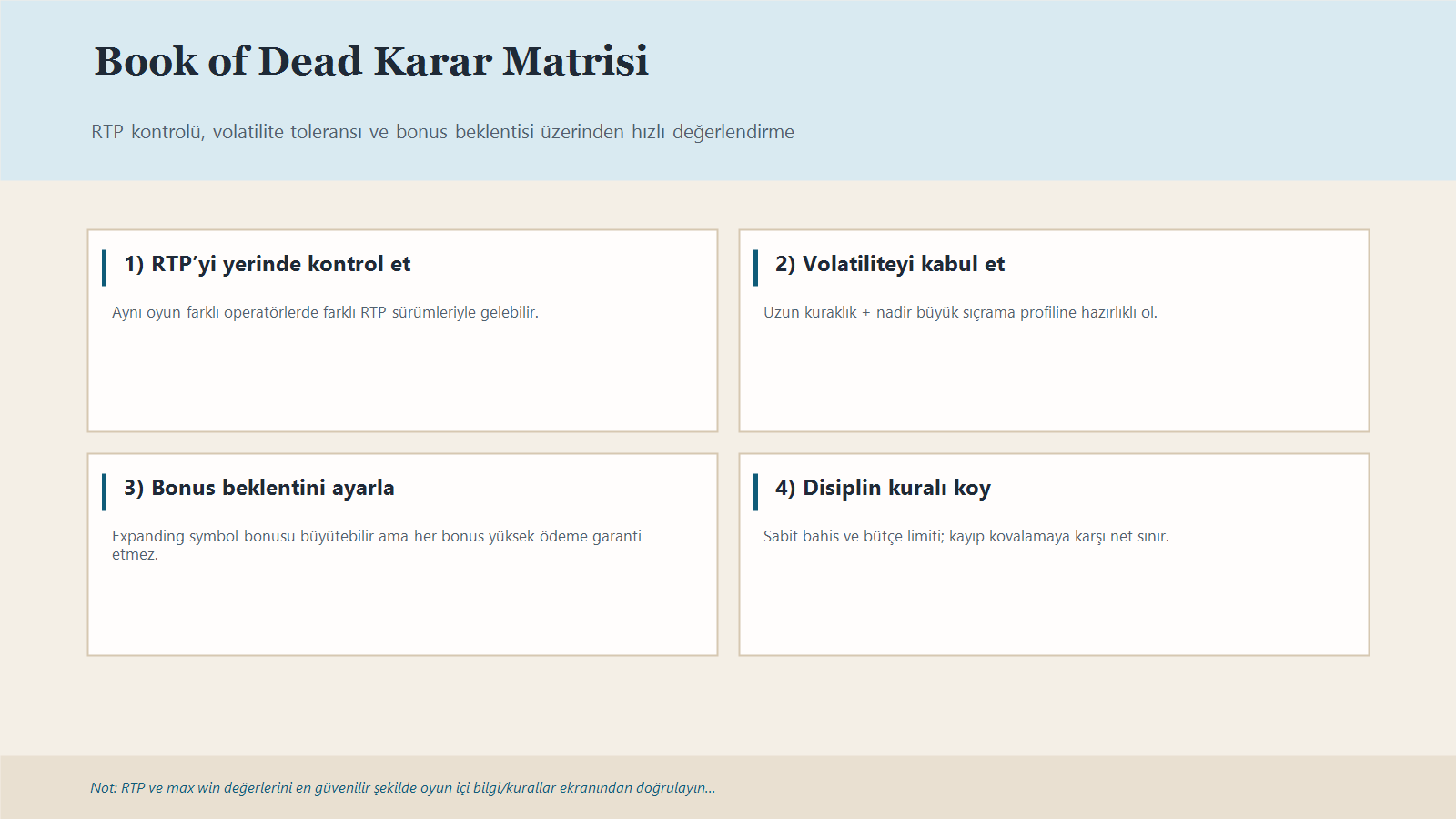This screenshot has width=1456, height=819.
Task: Click the blue accent bar beside Disiplin heading
Action: tap(755, 491)
